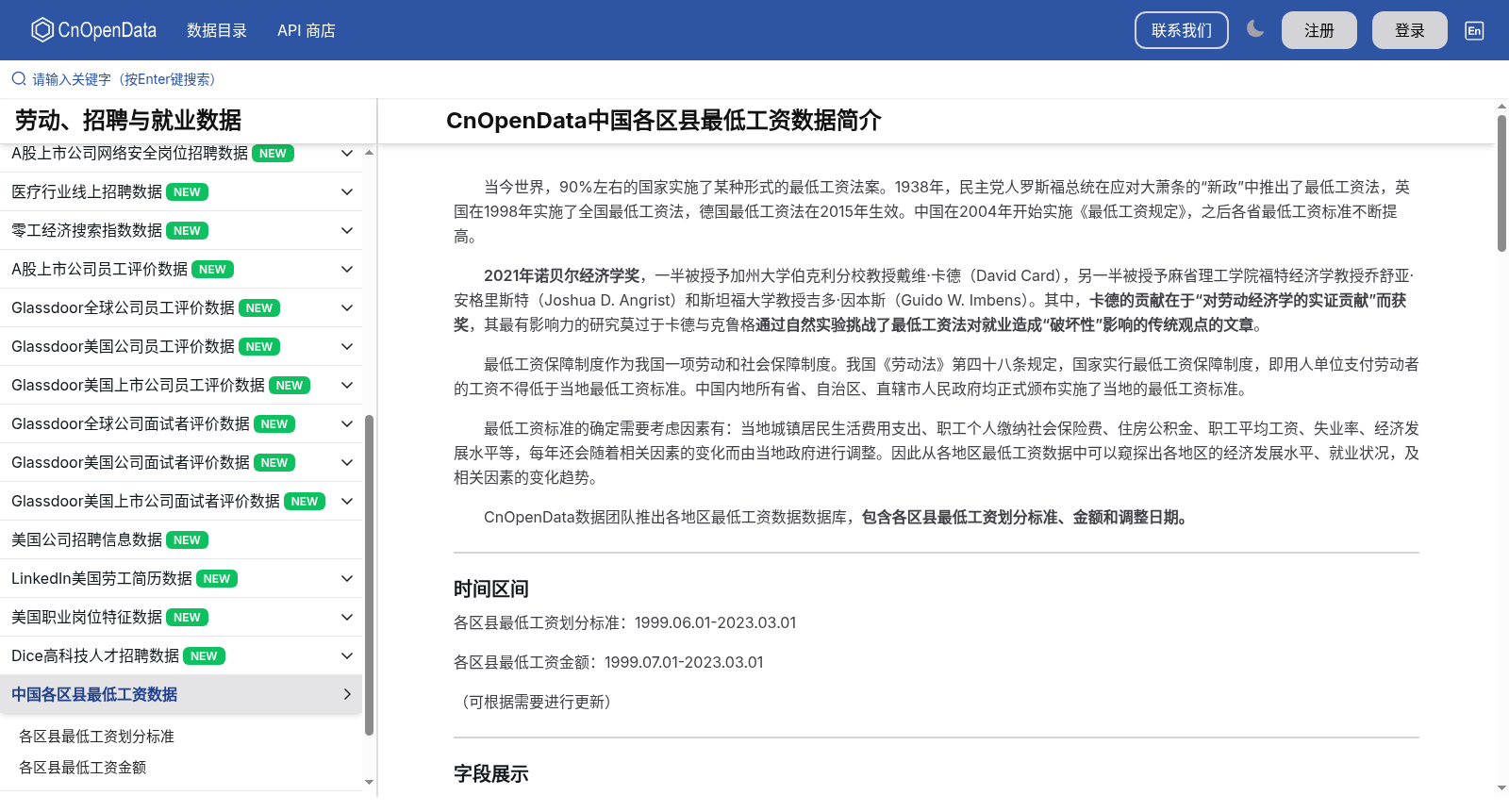Expand Glassdoor美国公司面试者评价数据 chevron

347,462
